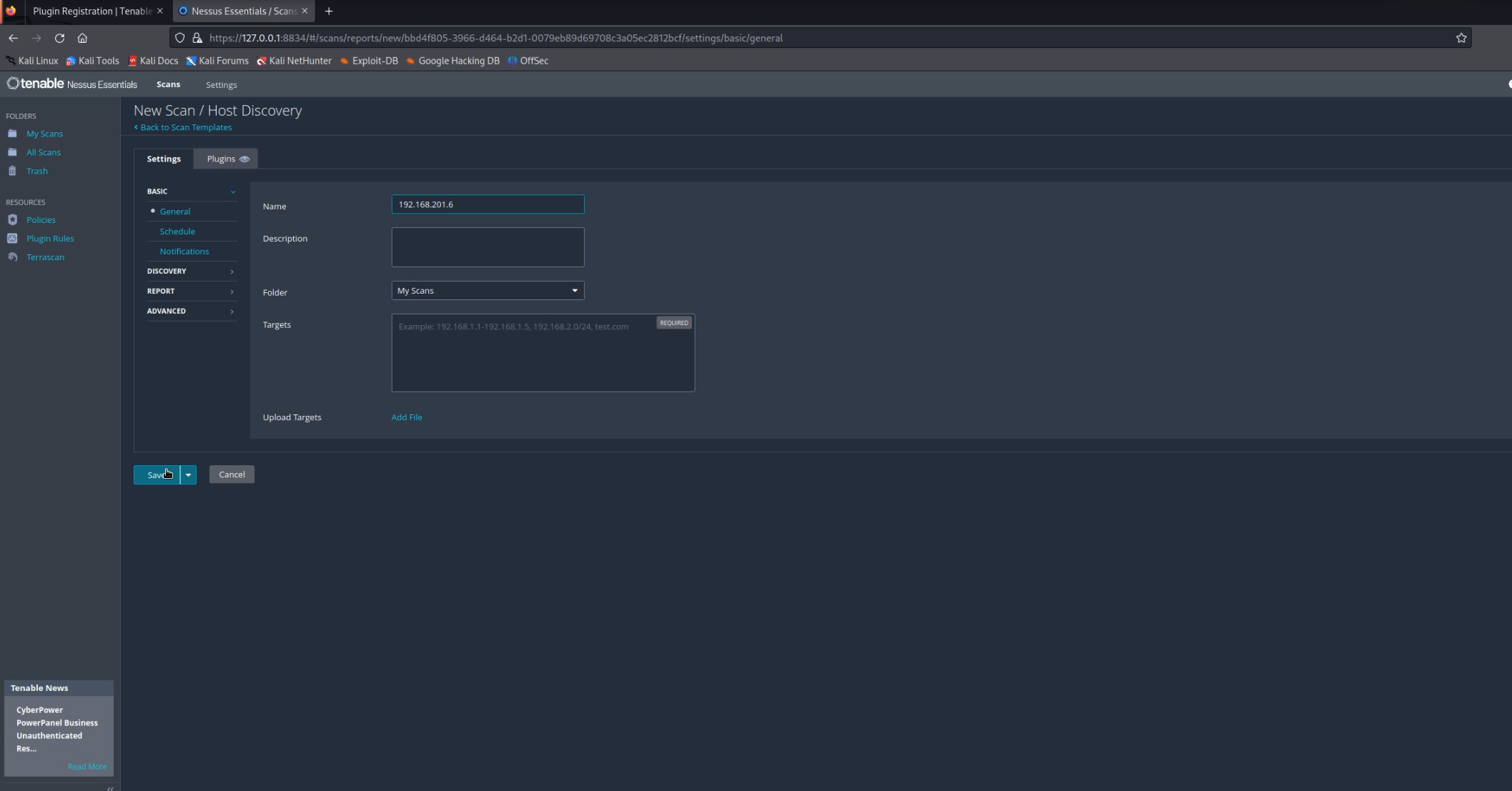Open the Settings menu in the top bar

point(221,85)
